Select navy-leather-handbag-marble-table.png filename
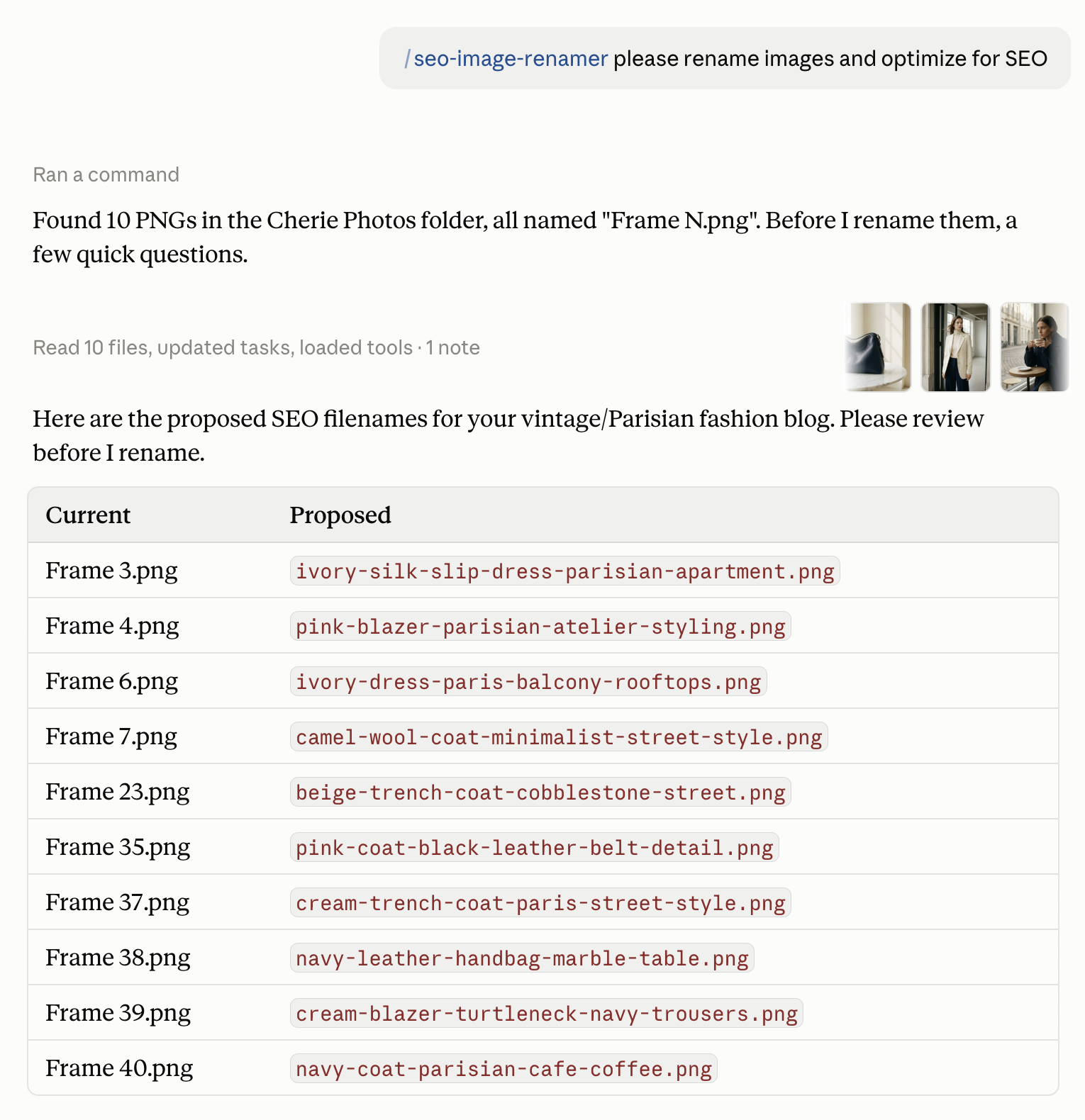This screenshot has height=1120, width=1085. click(522, 958)
